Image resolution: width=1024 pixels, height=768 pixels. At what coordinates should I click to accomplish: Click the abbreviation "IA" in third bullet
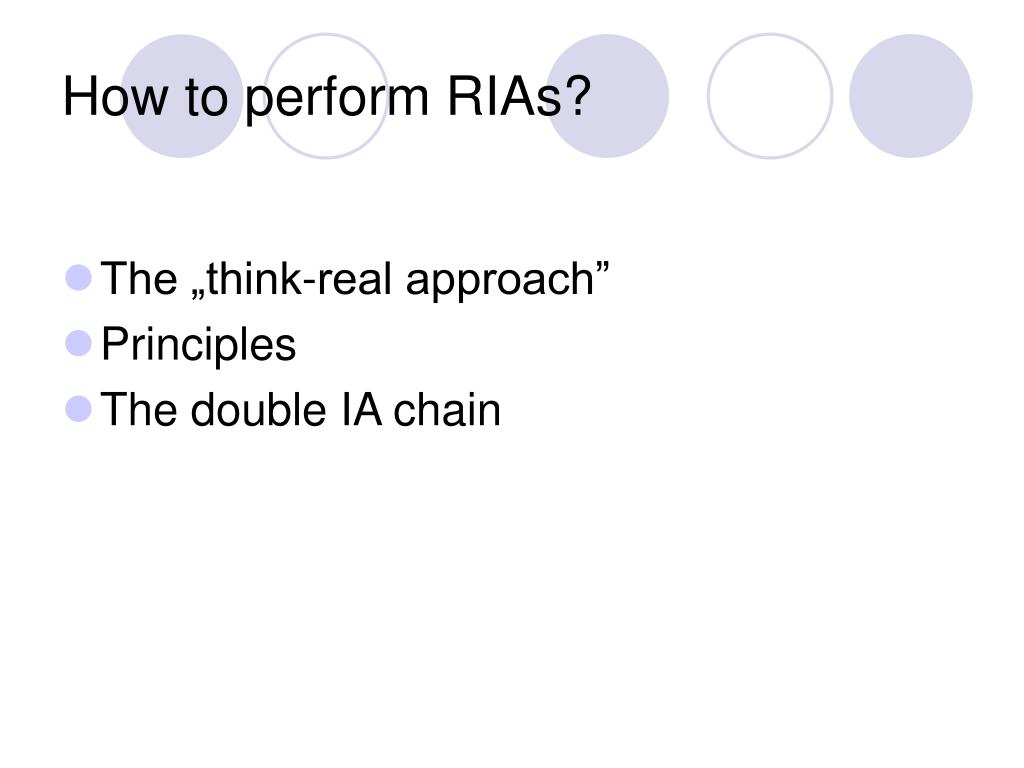point(361,410)
